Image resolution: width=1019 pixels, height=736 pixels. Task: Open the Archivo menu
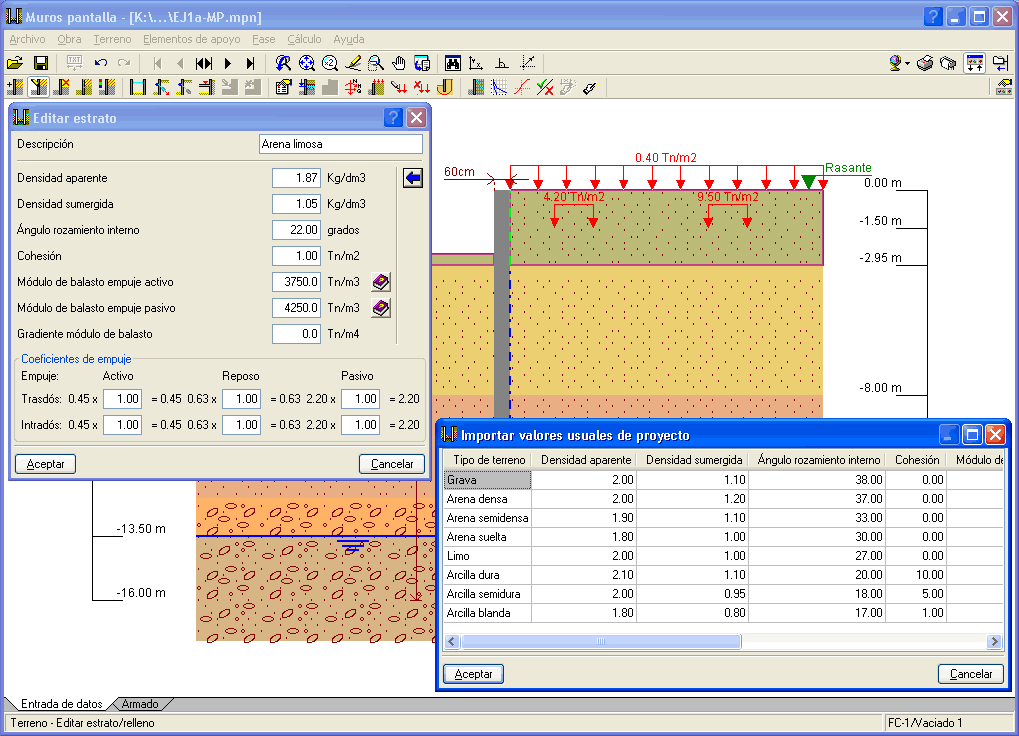pyautogui.click(x=27, y=39)
